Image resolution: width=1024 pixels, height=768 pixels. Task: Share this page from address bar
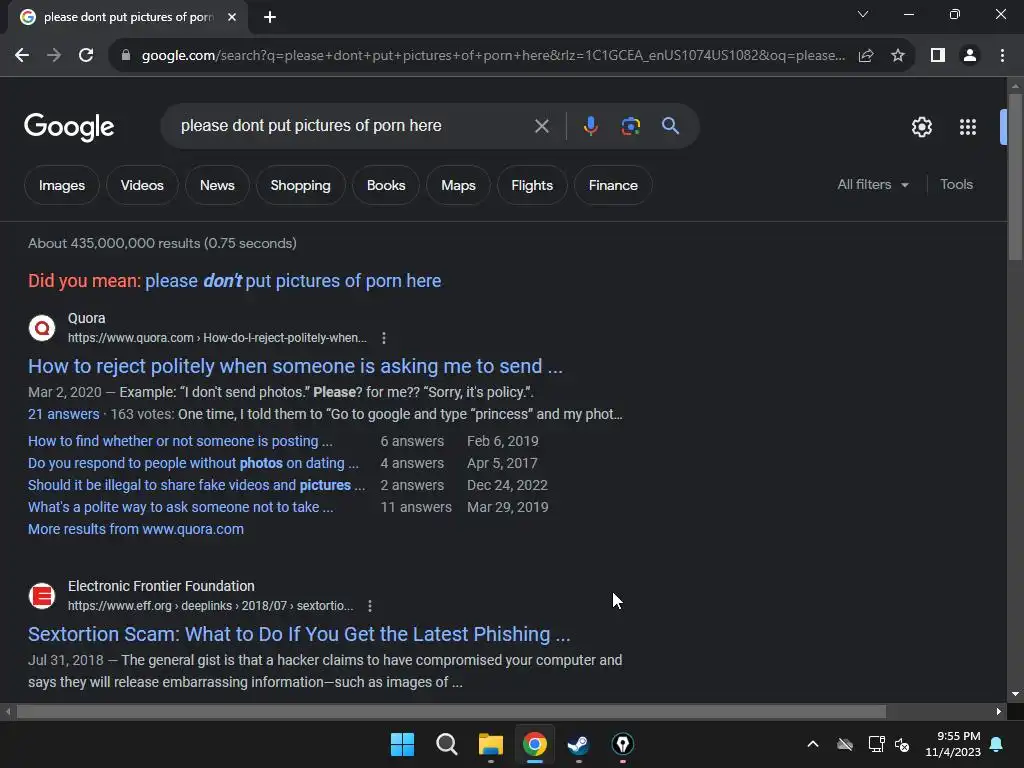(x=866, y=56)
